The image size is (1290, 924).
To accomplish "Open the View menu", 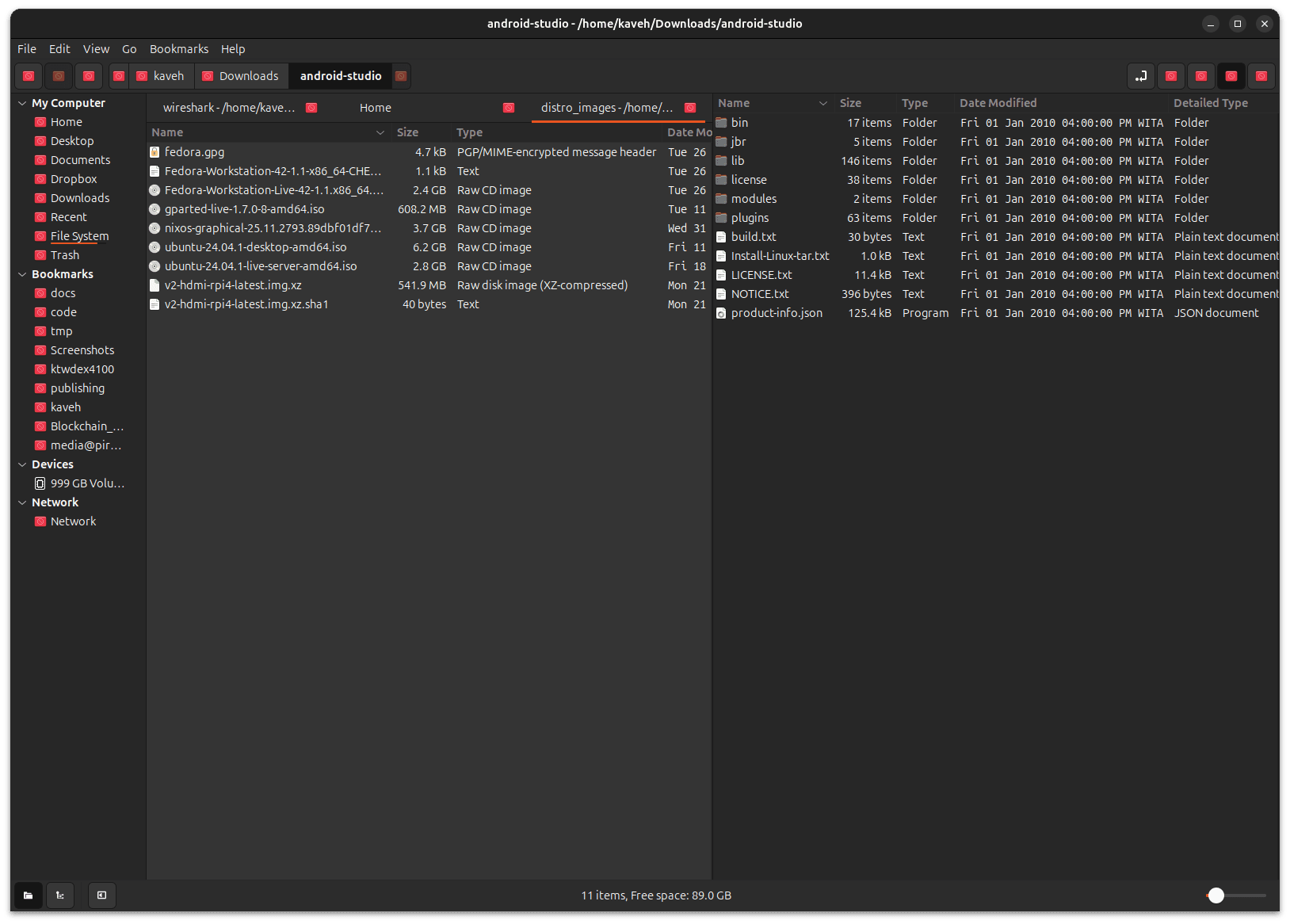I will [96, 49].
